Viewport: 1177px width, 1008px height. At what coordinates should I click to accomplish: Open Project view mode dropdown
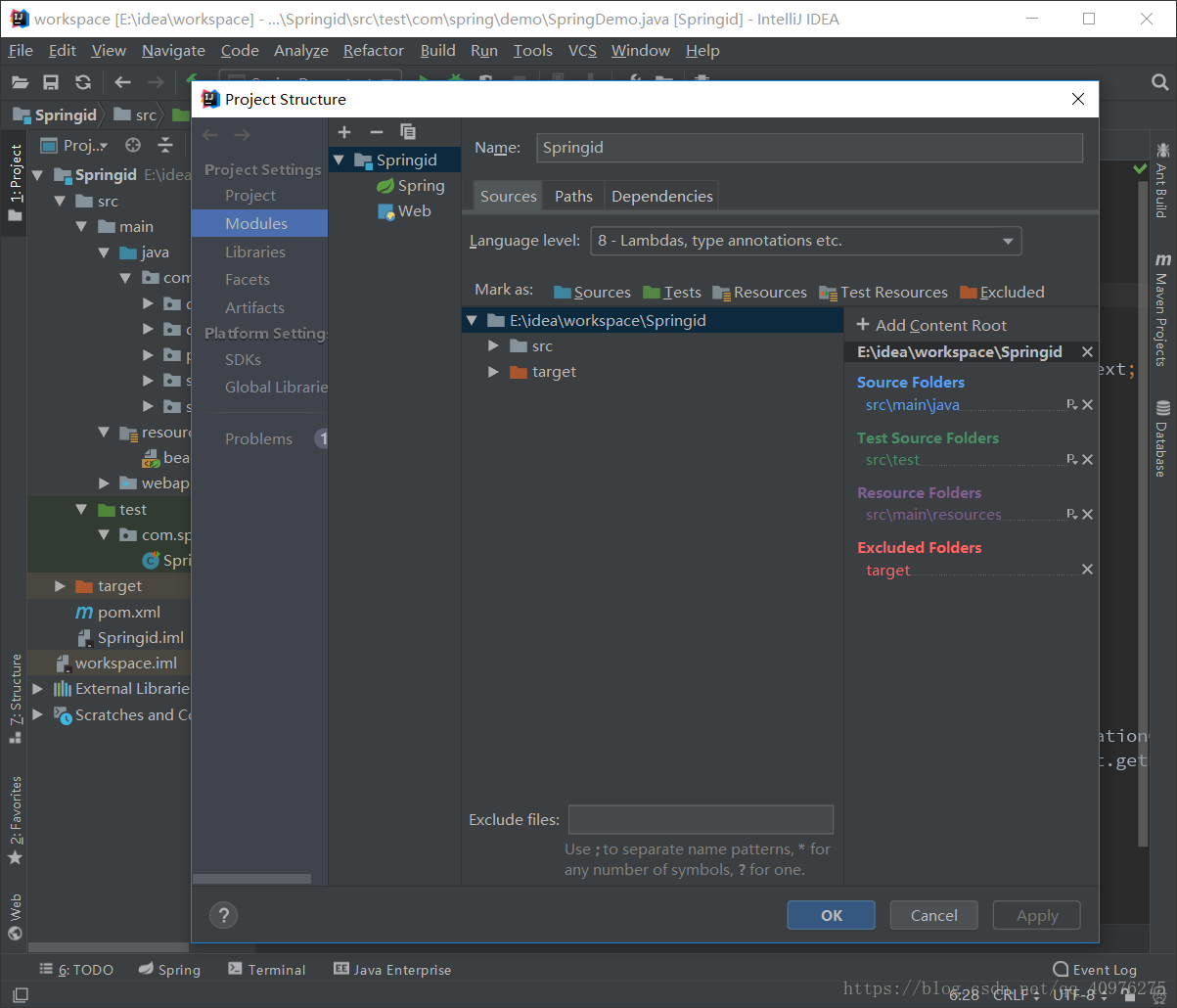[x=76, y=145]
